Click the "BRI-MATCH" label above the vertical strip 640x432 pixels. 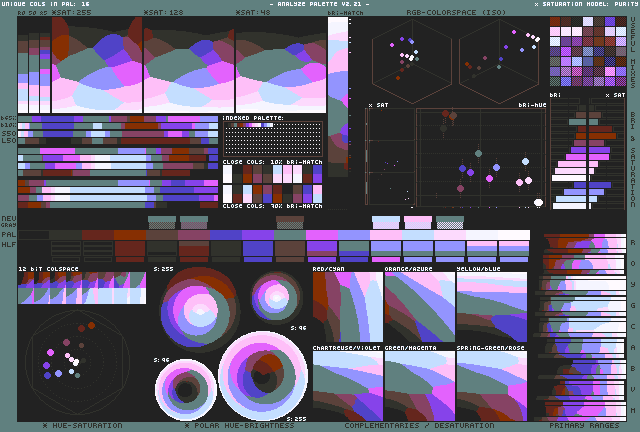point(345,13)
